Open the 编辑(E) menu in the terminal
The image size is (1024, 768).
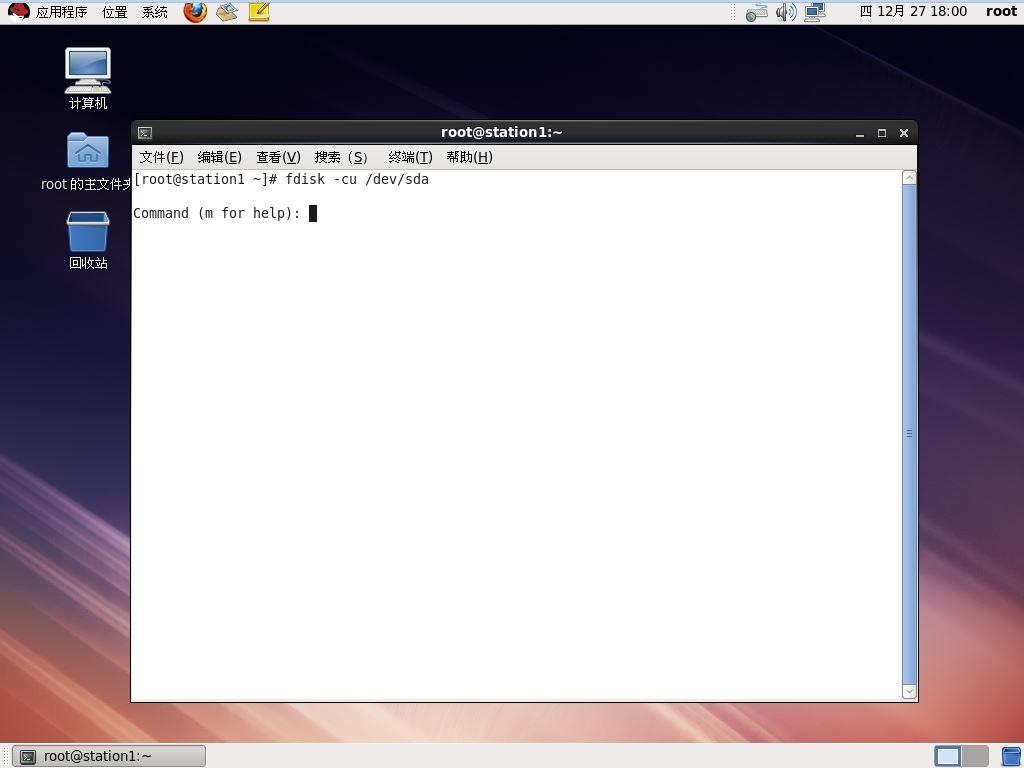[x=219, y=157]
